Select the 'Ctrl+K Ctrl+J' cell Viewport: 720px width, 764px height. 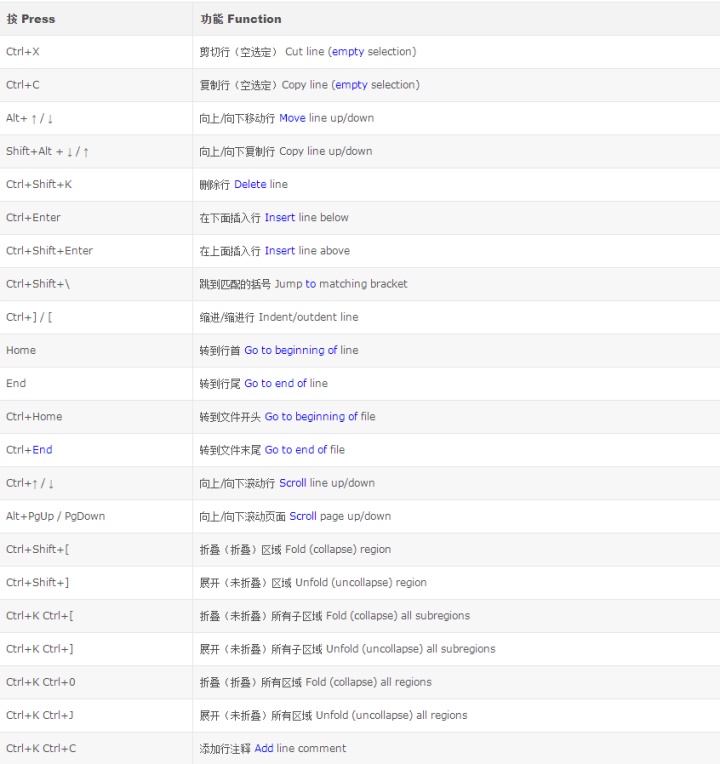(96, 715)
